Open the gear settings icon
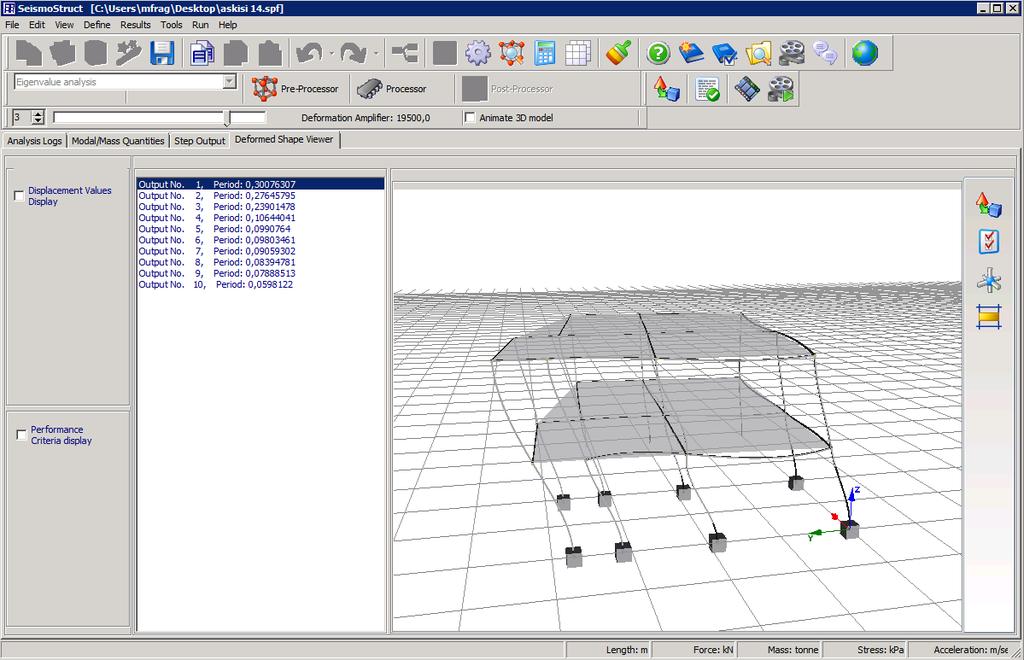 (478, 53)
